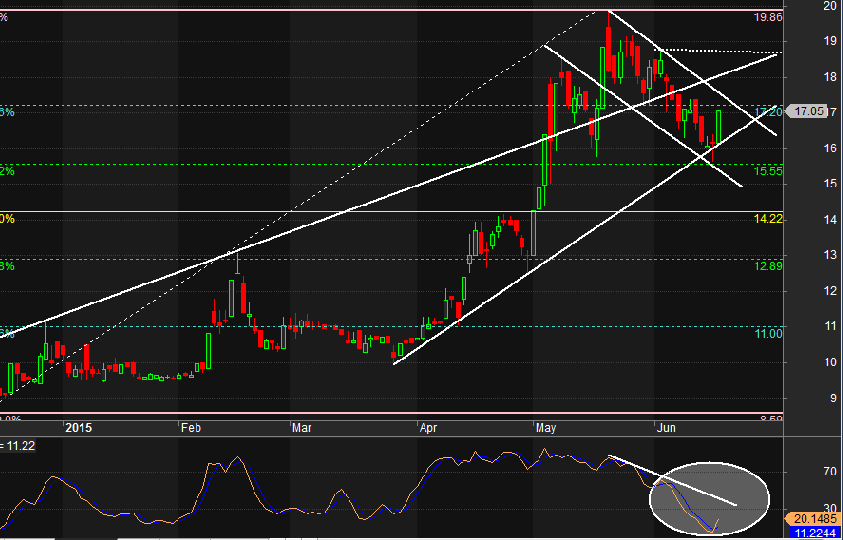Click the Apr date axis label
843x540 pixels.
(428, 428)
